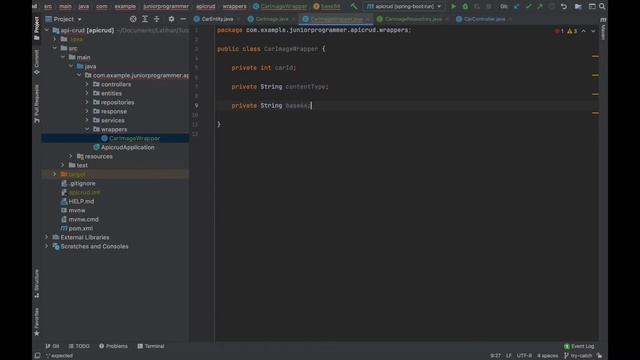Switch to the CarImage.java tab

tap(271, 19)
